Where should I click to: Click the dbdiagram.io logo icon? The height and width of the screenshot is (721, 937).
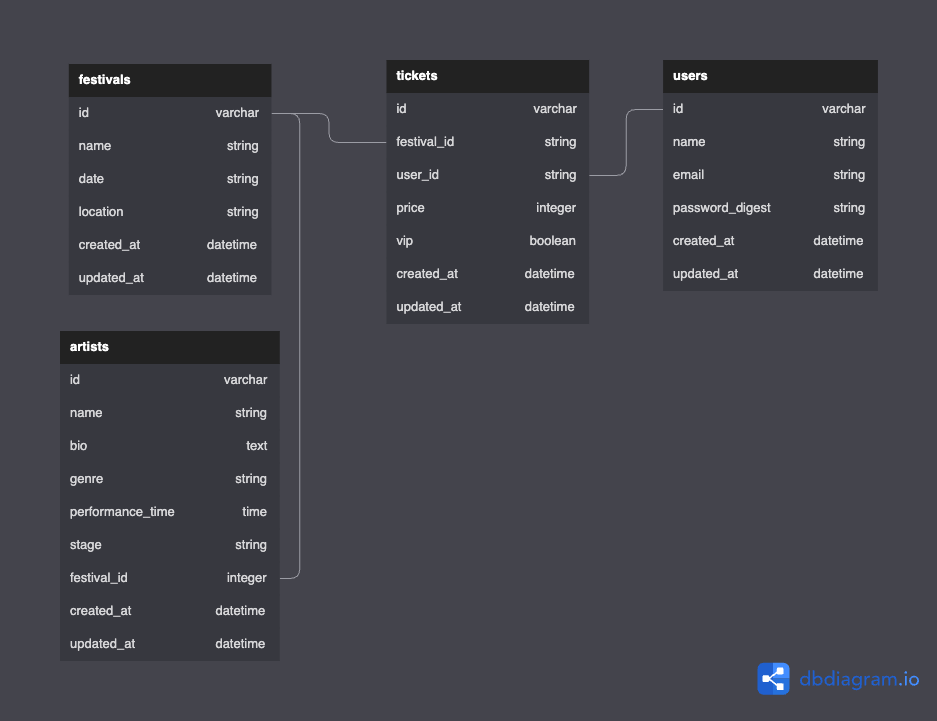(x=772, y=678)
